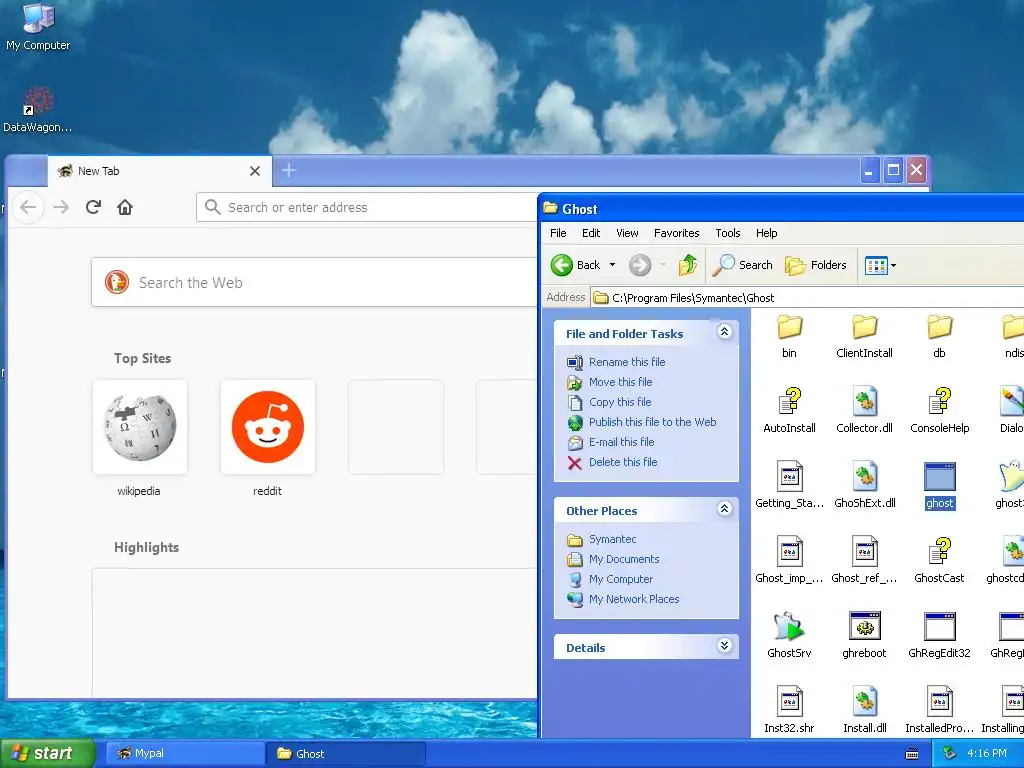Select the GhostSrv application icon
Screen dimensions: 1024x768
pos(790,635)
